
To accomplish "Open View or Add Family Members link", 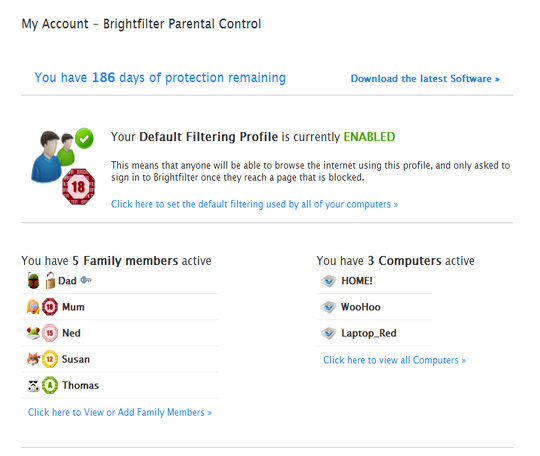I will [120, 412].
